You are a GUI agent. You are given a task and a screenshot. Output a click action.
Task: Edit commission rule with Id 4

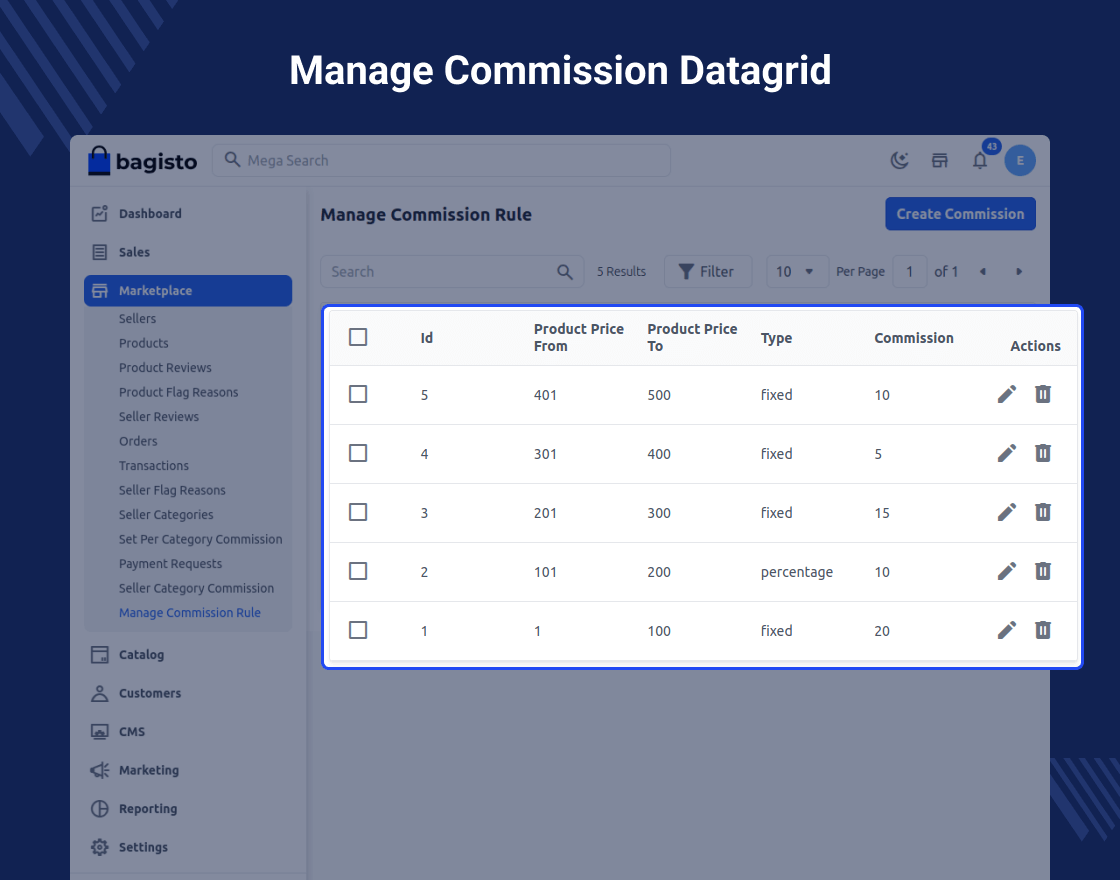click(1006, 453)
